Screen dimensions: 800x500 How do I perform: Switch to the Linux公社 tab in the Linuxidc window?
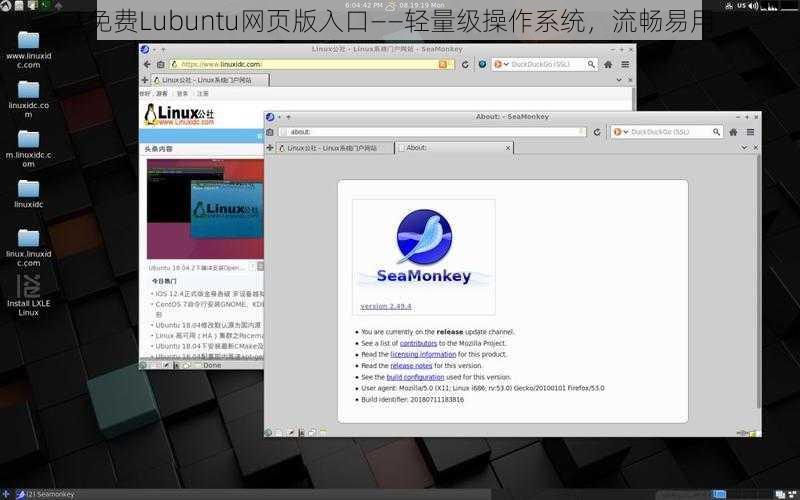tap(210, 80)
